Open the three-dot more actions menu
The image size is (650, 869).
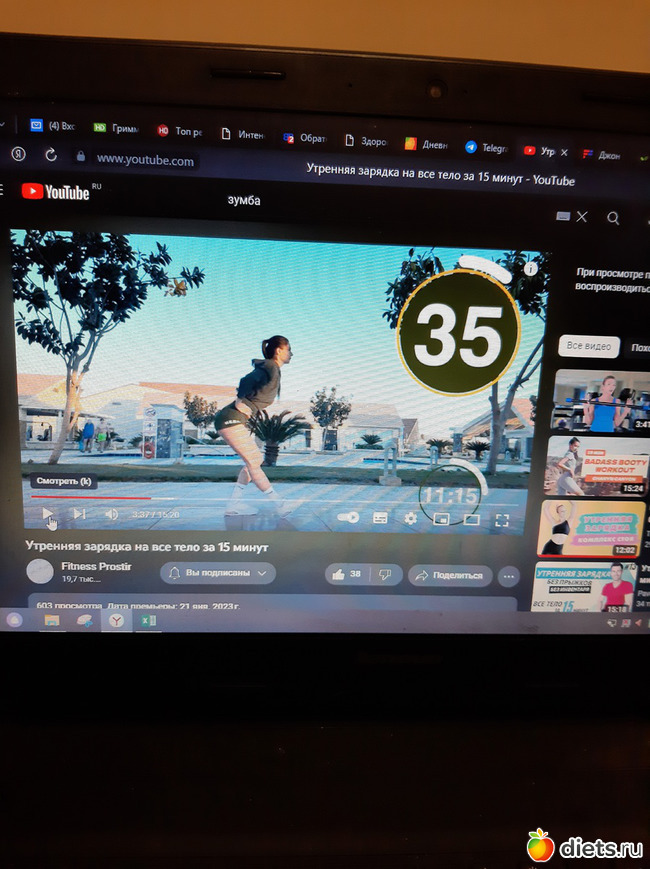(509, 576)
